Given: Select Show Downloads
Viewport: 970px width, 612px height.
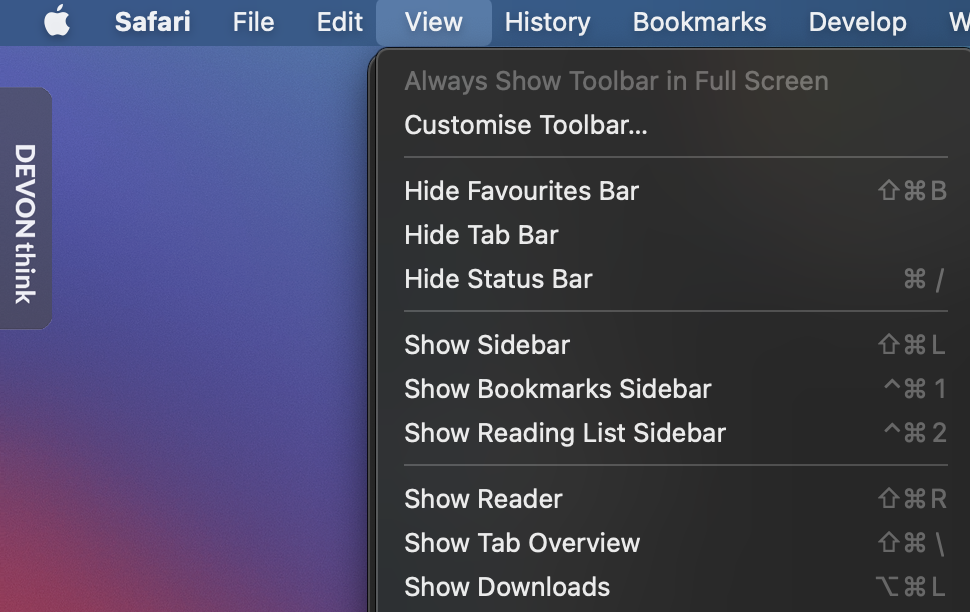Looking at the screenshot, I should (x=676, y=587).
